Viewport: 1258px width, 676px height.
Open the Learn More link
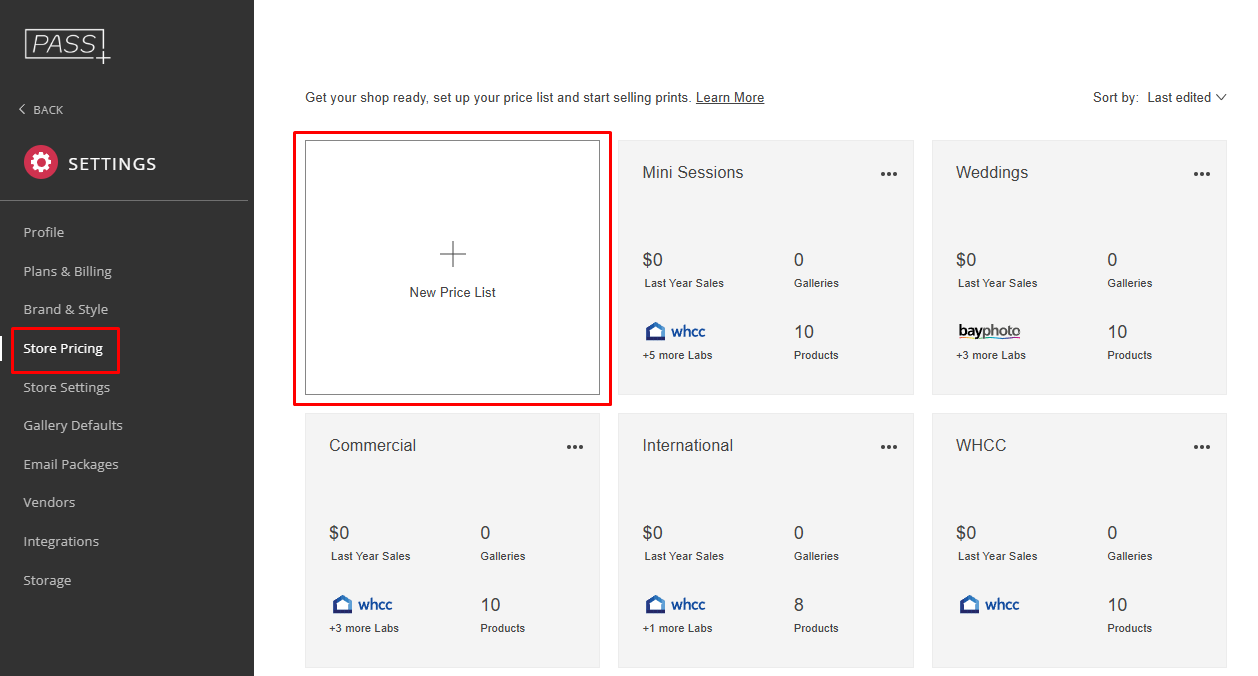729,97
